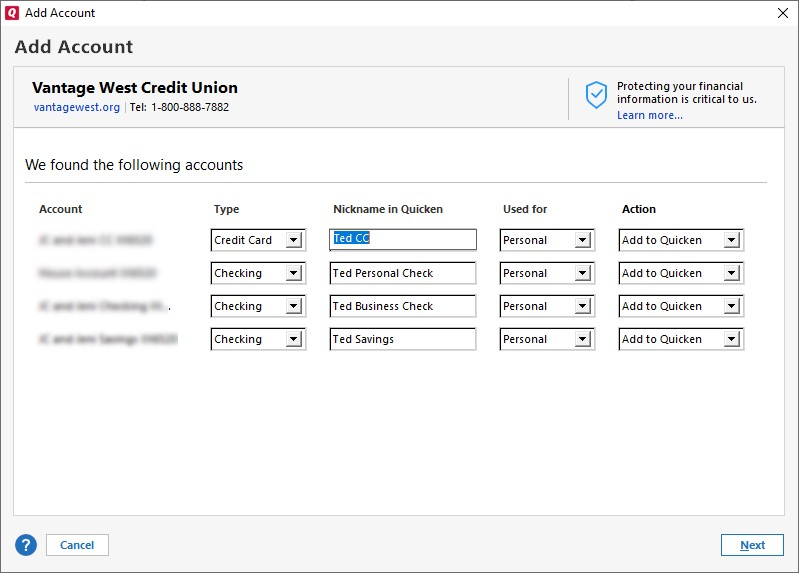The height and width of the screenshot is (573, 799).
Task: Expand Action dropdown for Ted Business Check
Action: [731, 306]
